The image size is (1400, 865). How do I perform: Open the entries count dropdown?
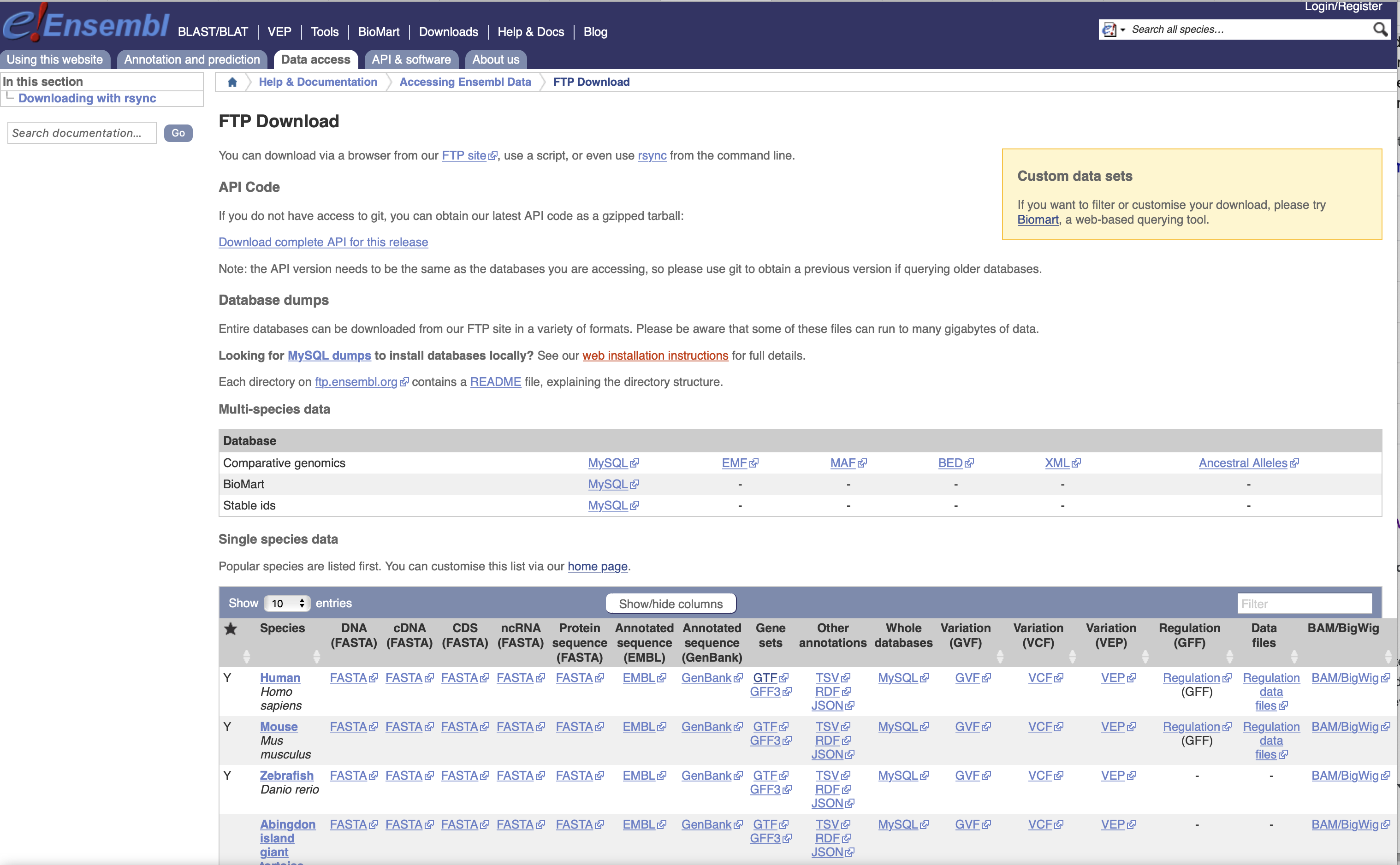(287, 603)
